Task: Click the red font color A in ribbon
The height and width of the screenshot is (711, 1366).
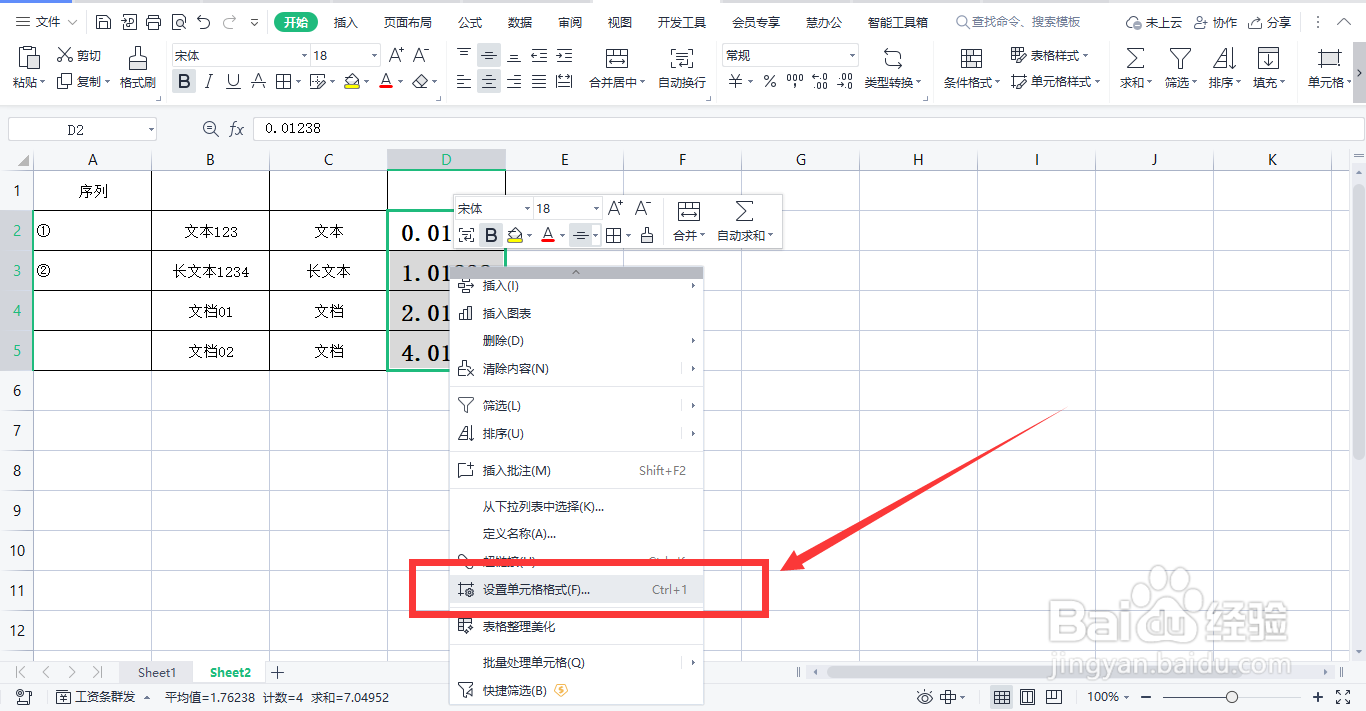Action: [387, 82]
